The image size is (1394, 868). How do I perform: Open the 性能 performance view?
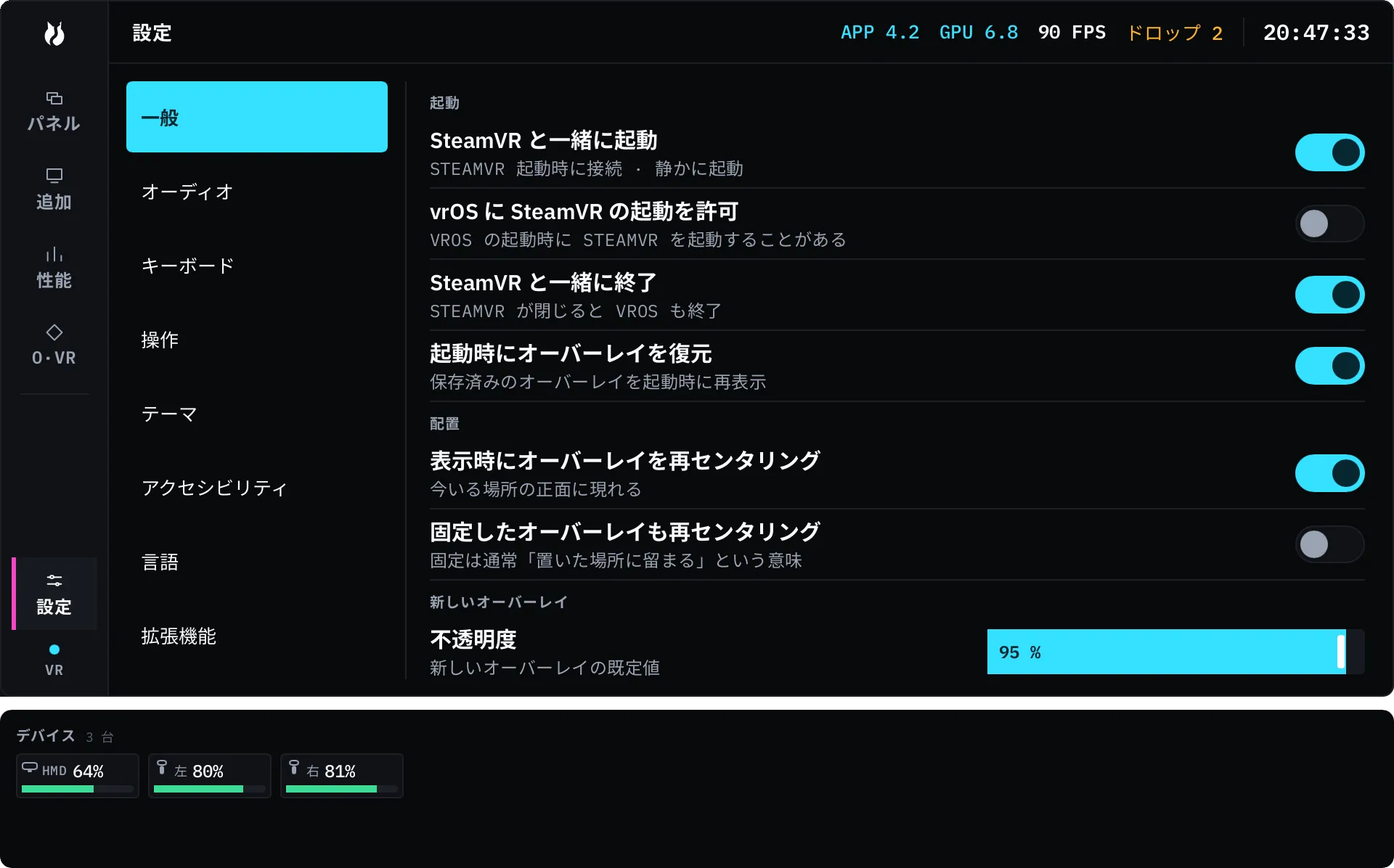tap(54, 269)
